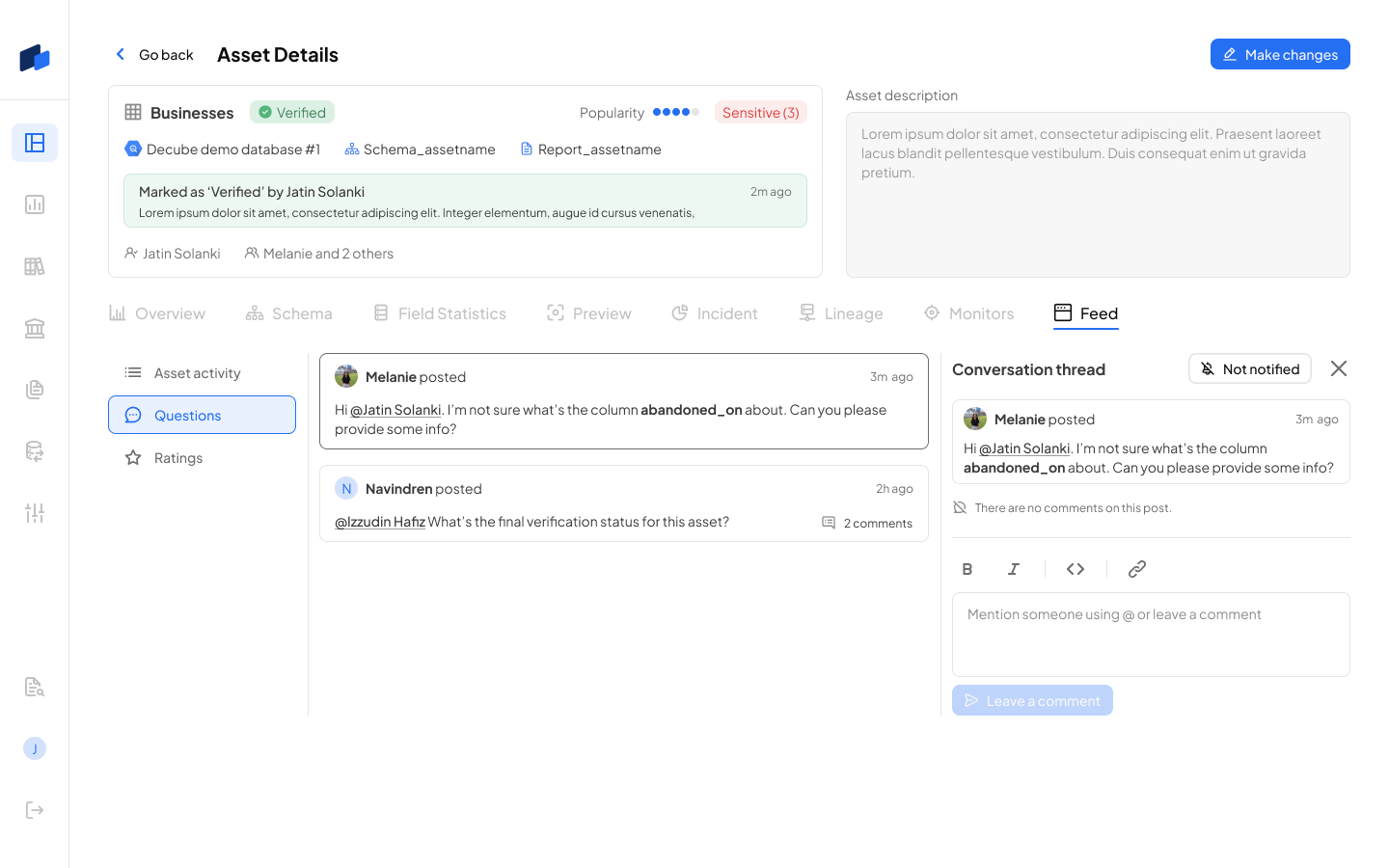This screenshot has height=868, width=1389.
Task: Open the logout icon in sidebar
Action: [35, 810]
